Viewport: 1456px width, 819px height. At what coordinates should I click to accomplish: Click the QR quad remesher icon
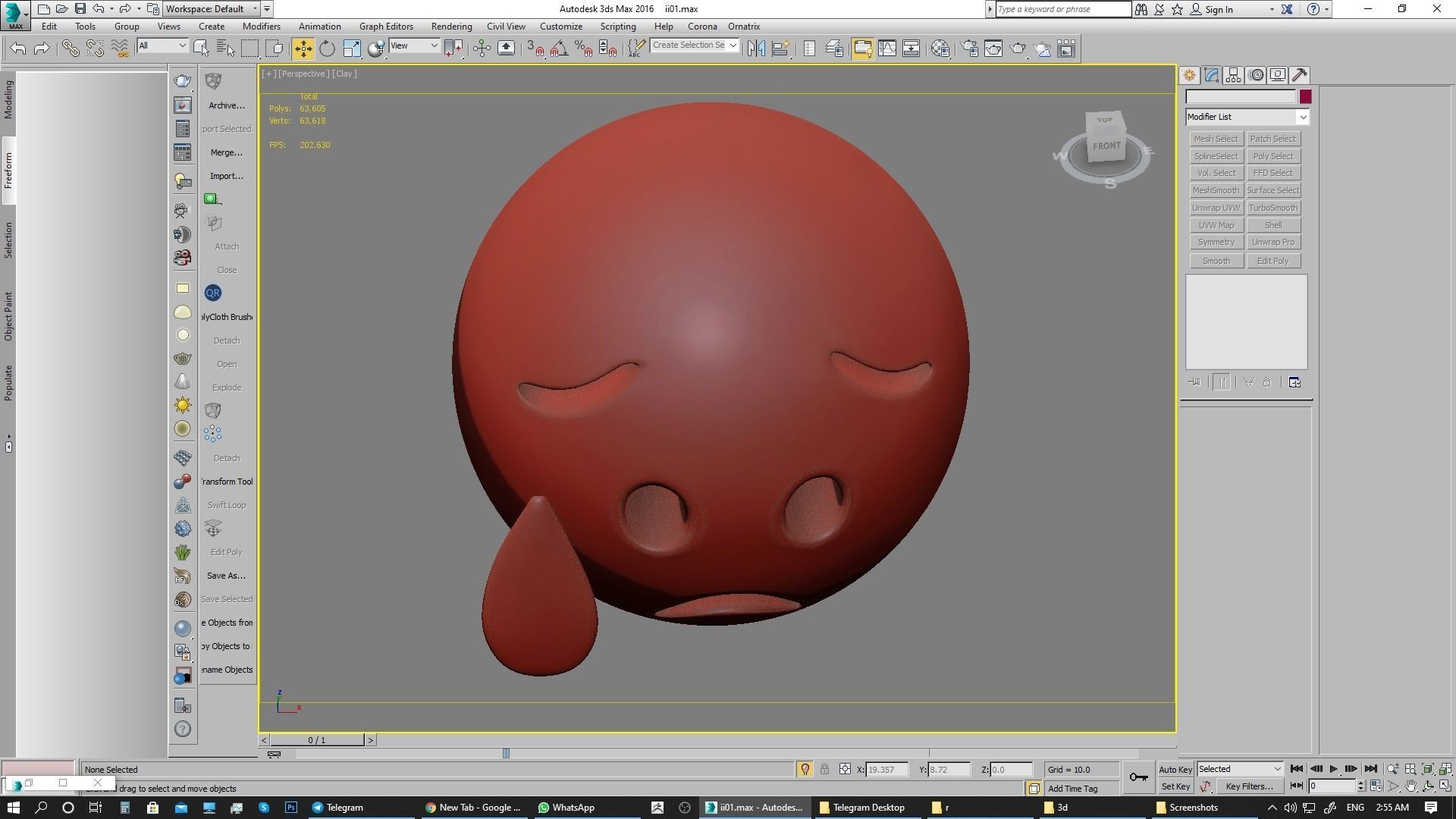213,293
